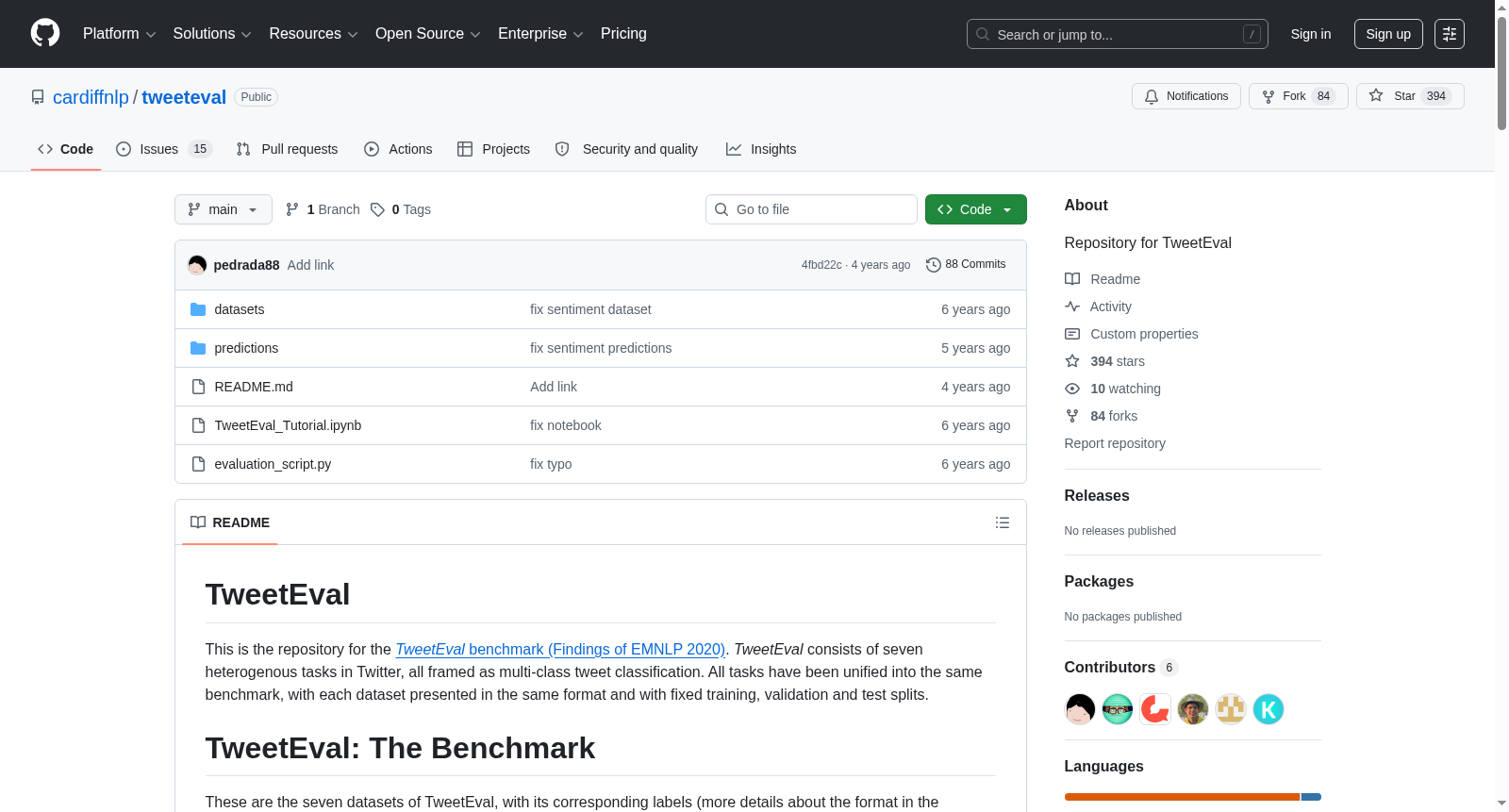This screenshot has height=812, width=1509.
Task: Open the latest commit message Add link
Action: (x=310, y=265)
